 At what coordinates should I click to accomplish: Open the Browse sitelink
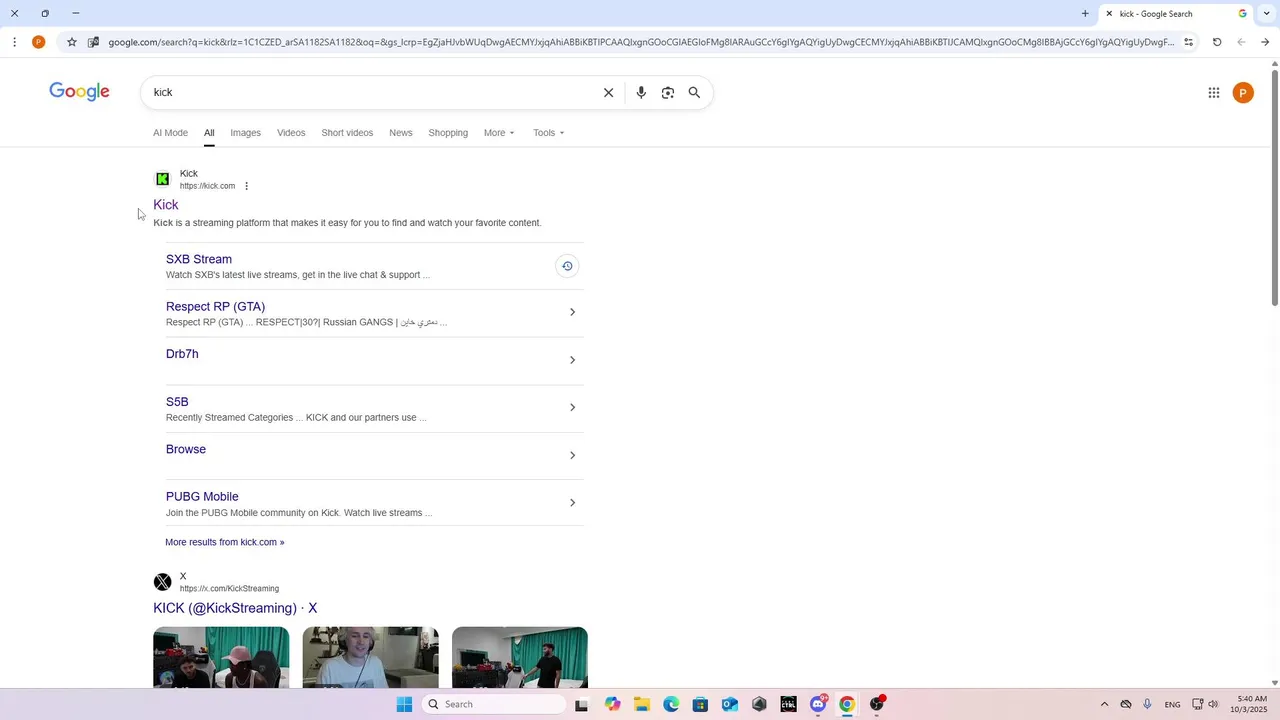pos(186,449)
